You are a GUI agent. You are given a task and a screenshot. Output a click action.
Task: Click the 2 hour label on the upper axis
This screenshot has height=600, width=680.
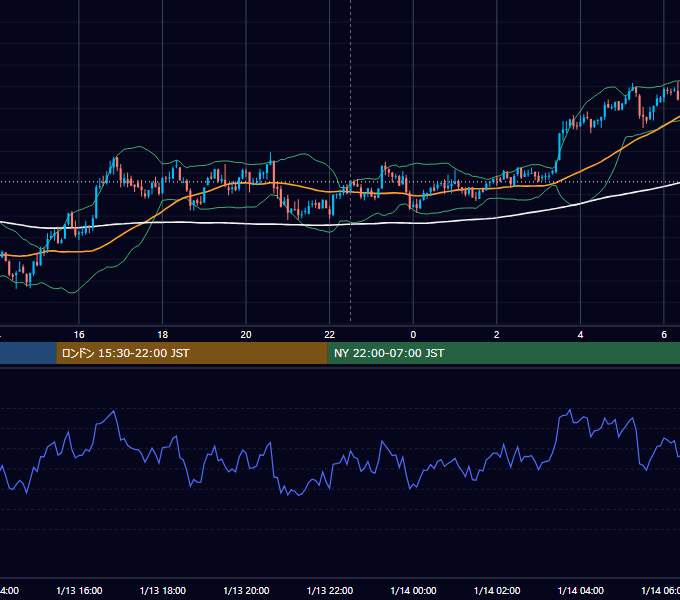point(497,335)
